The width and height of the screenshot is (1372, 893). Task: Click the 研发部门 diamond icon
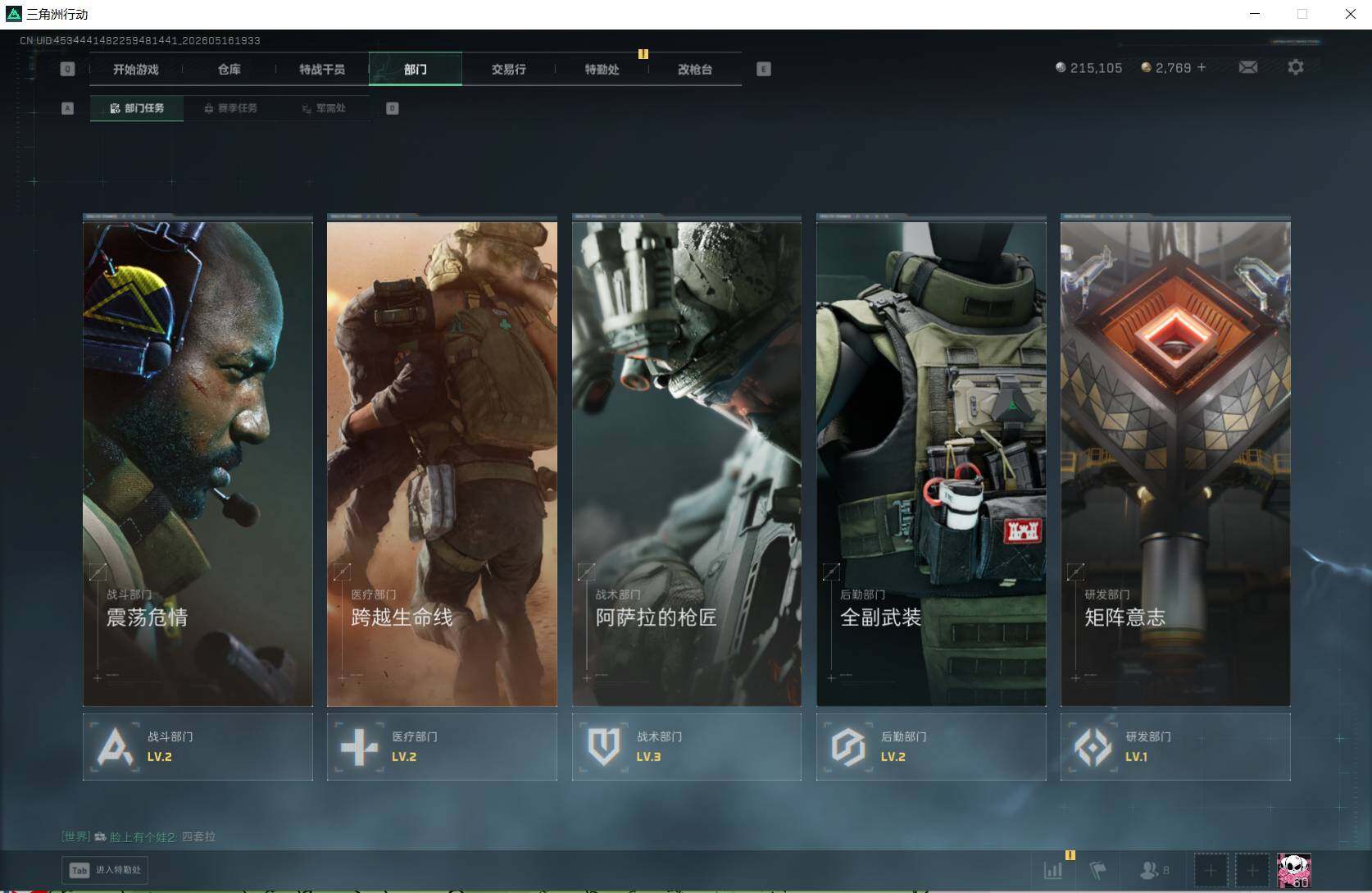(1093, 746)
